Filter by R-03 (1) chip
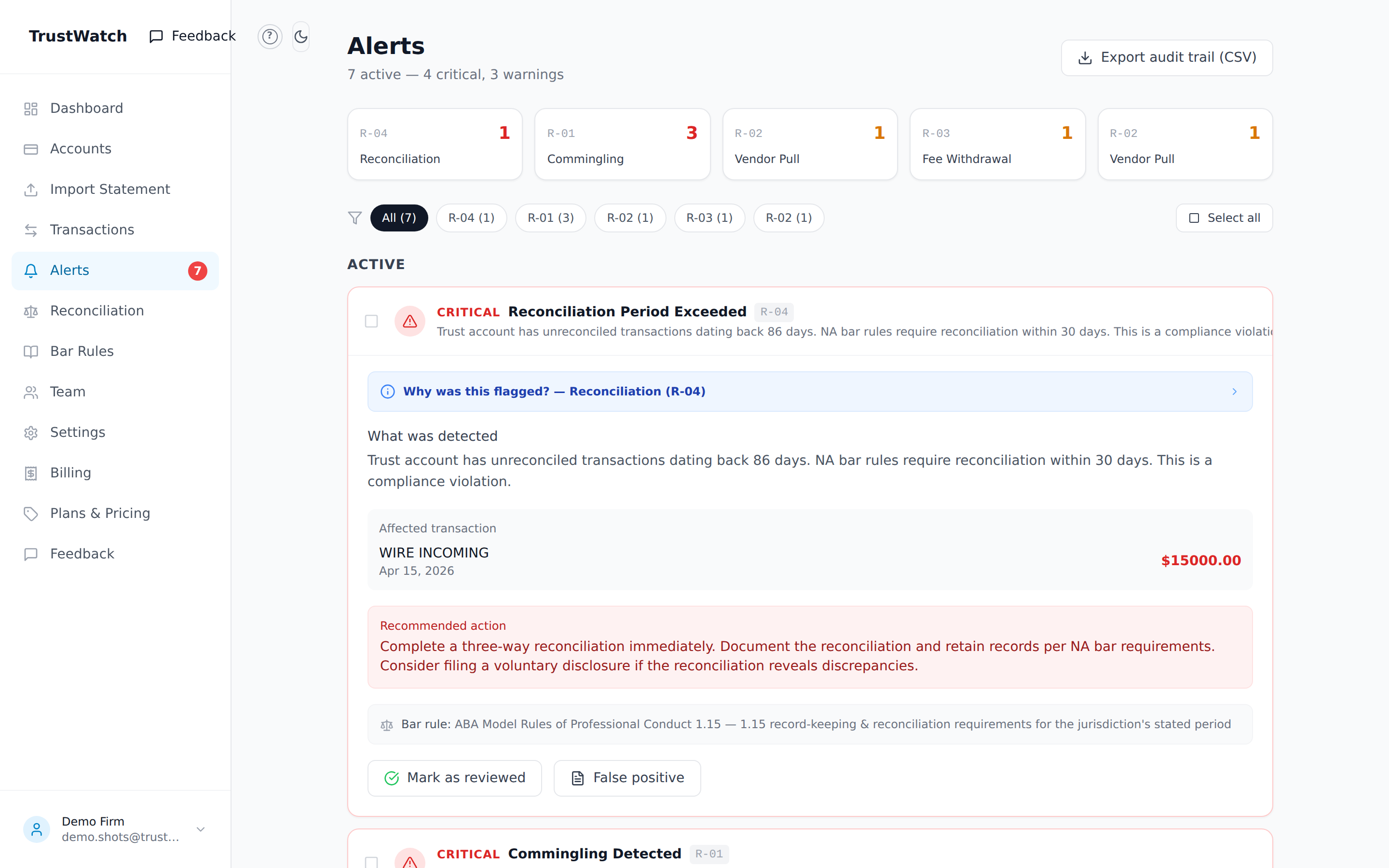The width and height of the screenshot is (1389, 868). (709, 218)
